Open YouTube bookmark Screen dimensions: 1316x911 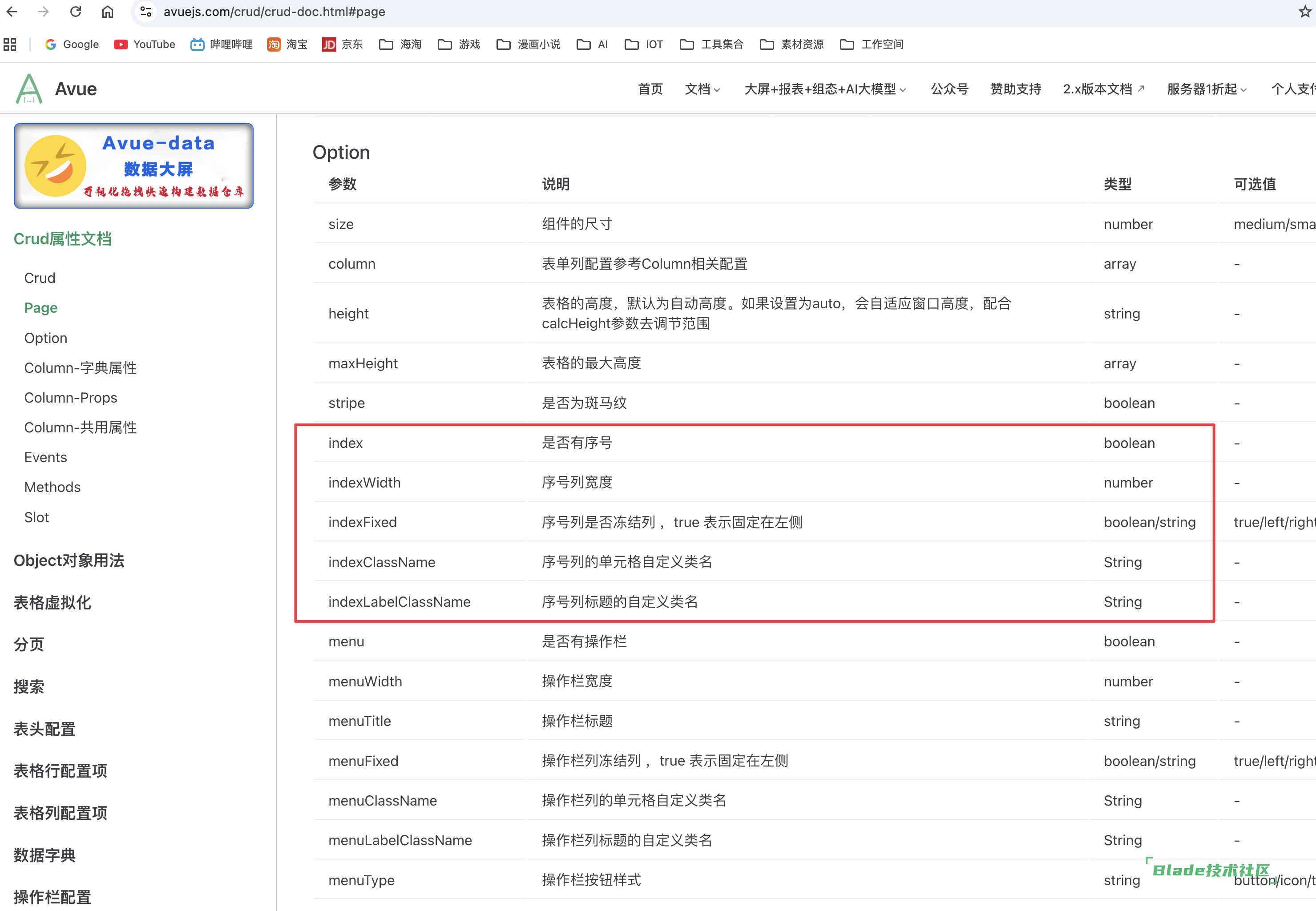coord(145,44)
